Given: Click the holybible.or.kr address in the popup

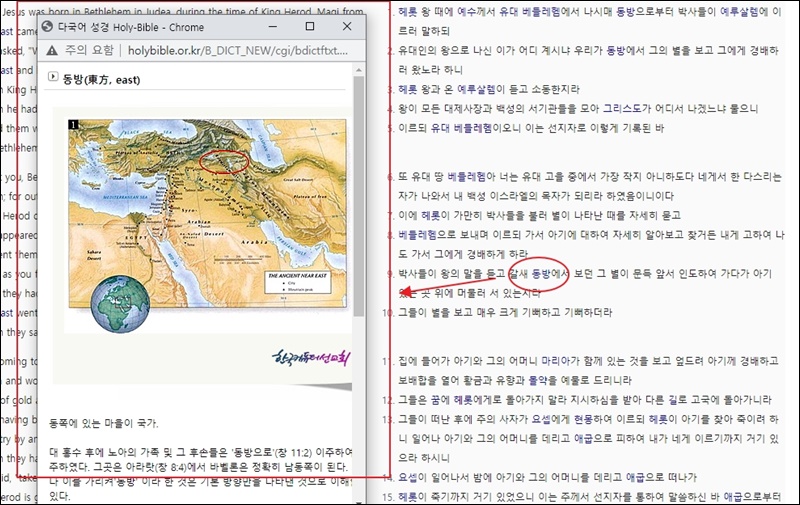Looking at the screenshot, I should click(x=238, y=50).
